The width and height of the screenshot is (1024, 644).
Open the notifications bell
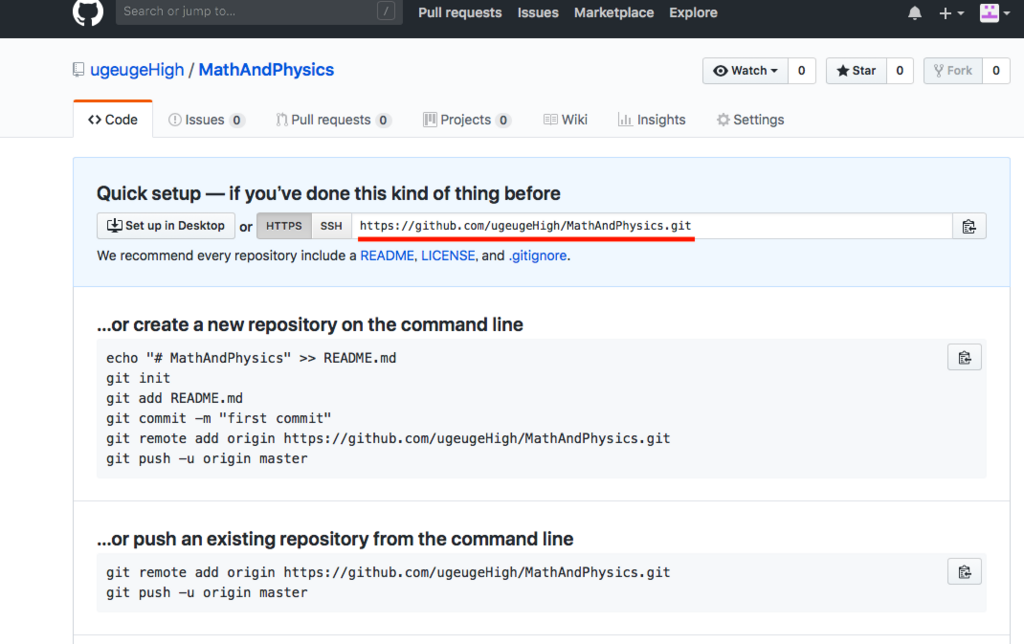coord(914,13)
